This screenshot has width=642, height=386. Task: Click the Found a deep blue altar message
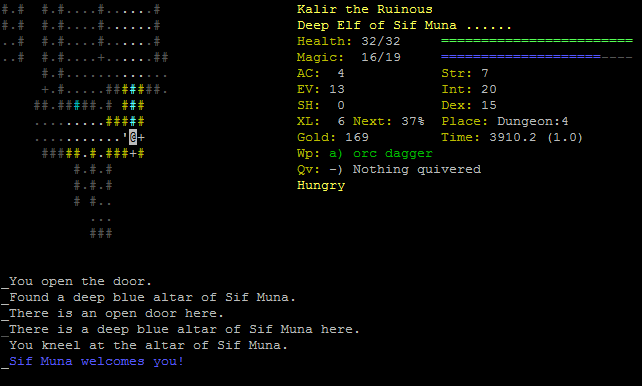click(x=152, y=298)
